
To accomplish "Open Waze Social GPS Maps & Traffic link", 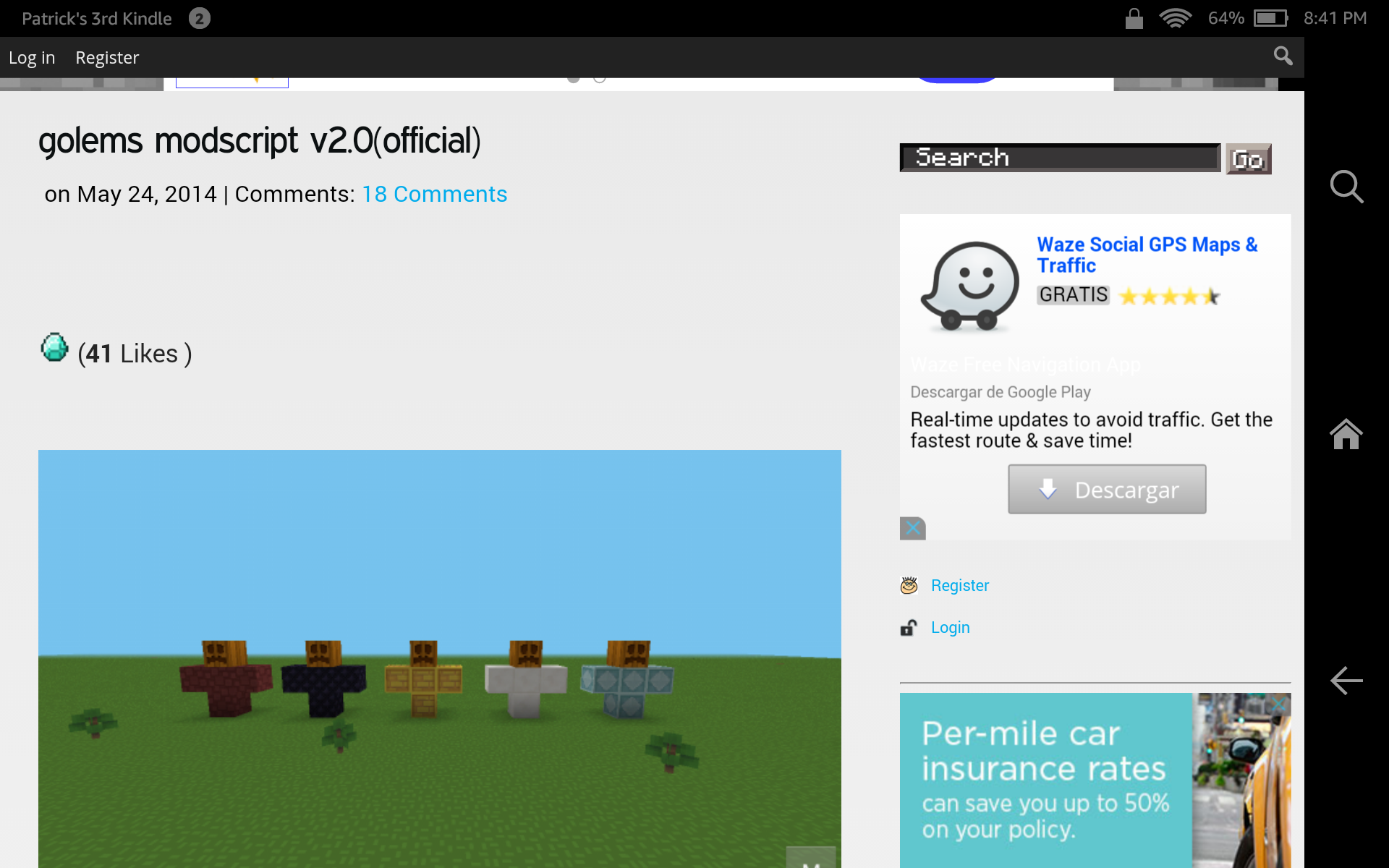I will [x=1147, y=255].
